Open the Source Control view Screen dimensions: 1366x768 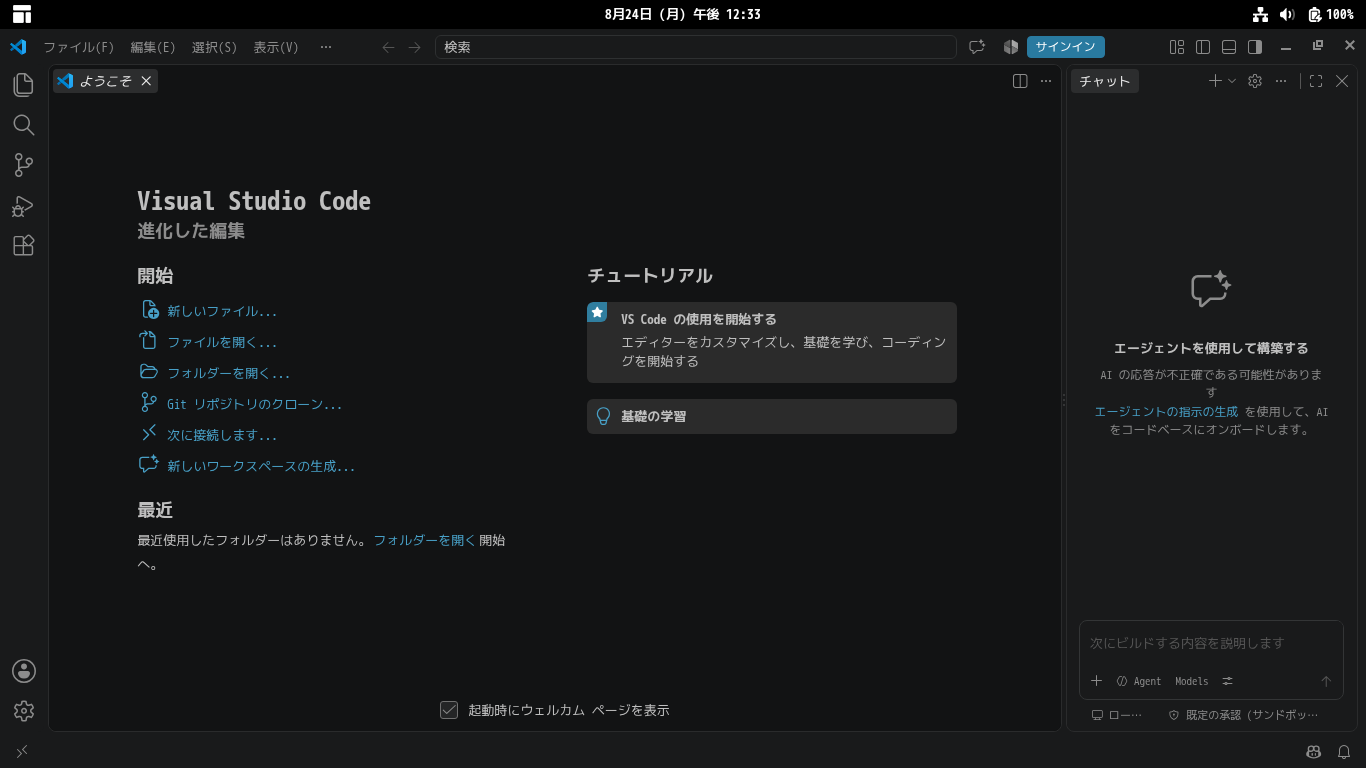click(24, 165)
